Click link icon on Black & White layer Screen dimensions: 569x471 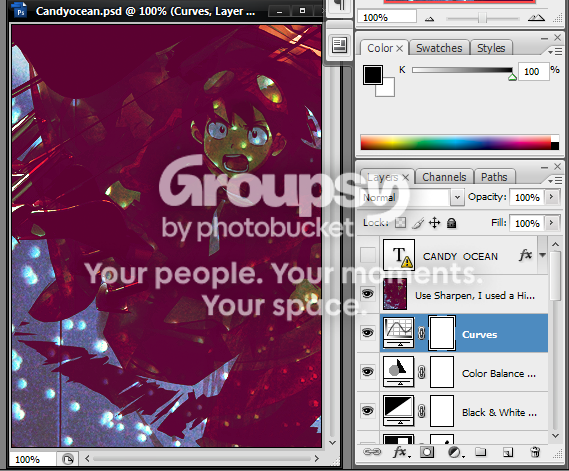[421, 411]
